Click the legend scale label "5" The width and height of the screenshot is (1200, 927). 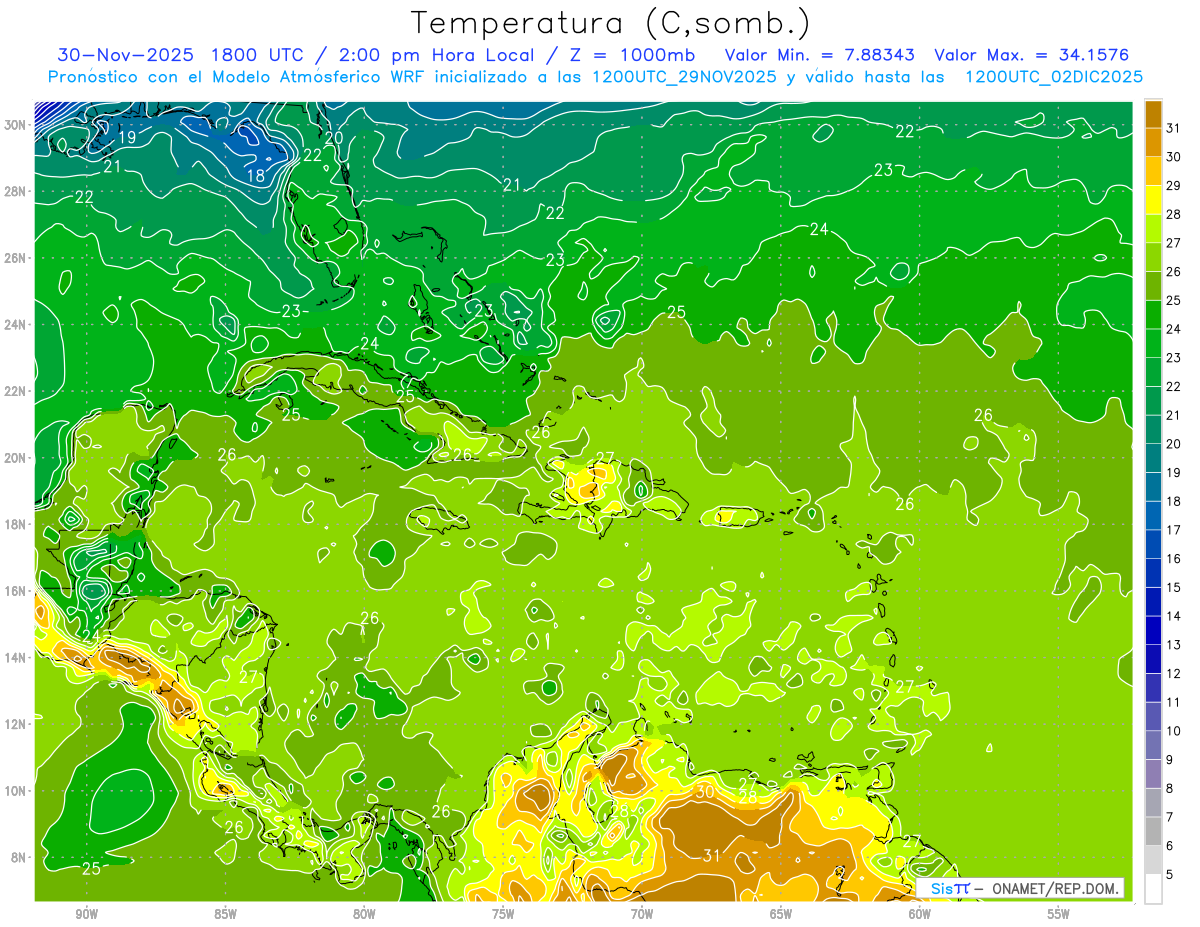(1170, 875)
